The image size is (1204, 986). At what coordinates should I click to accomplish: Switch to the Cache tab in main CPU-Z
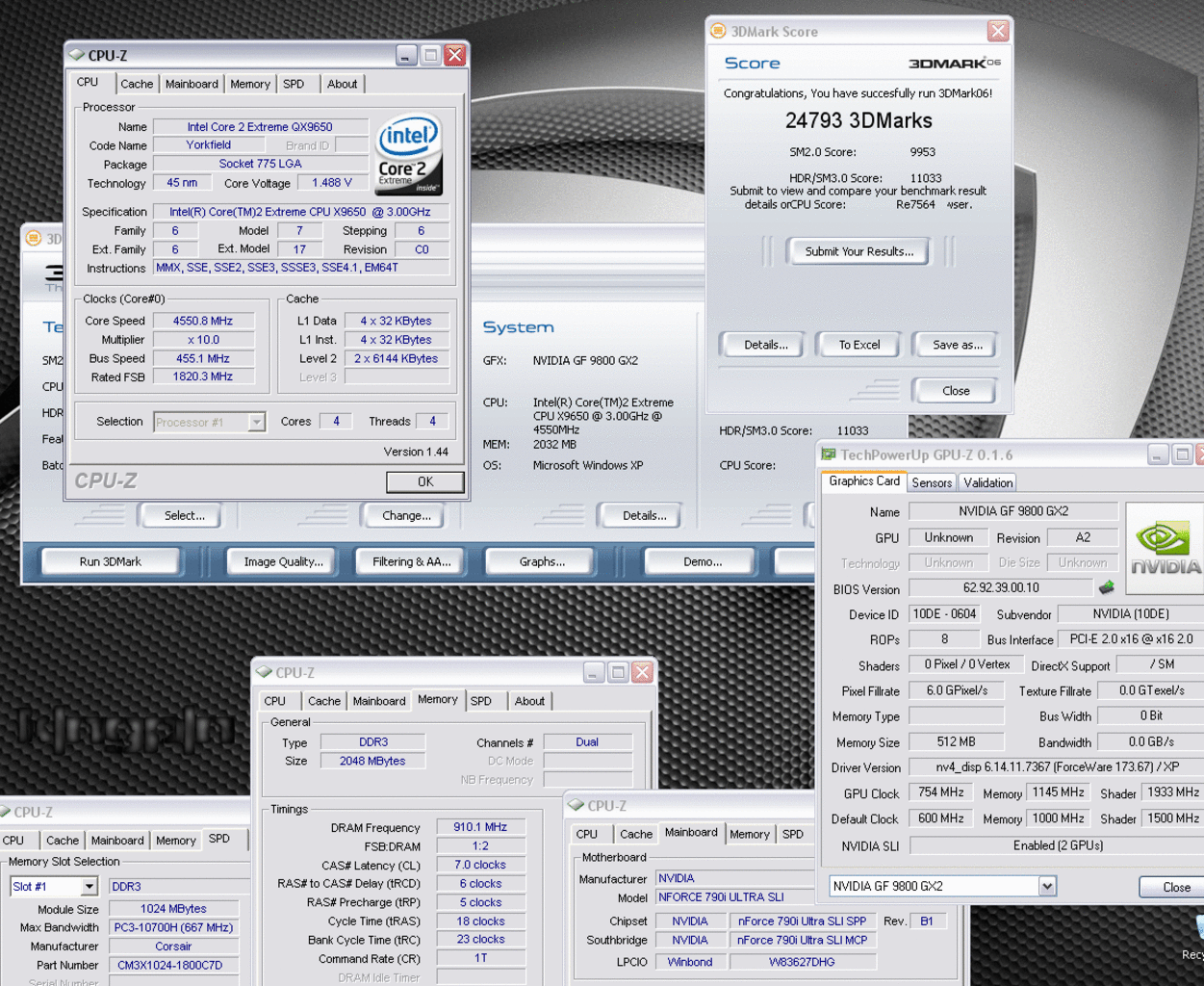coord(137,84)
